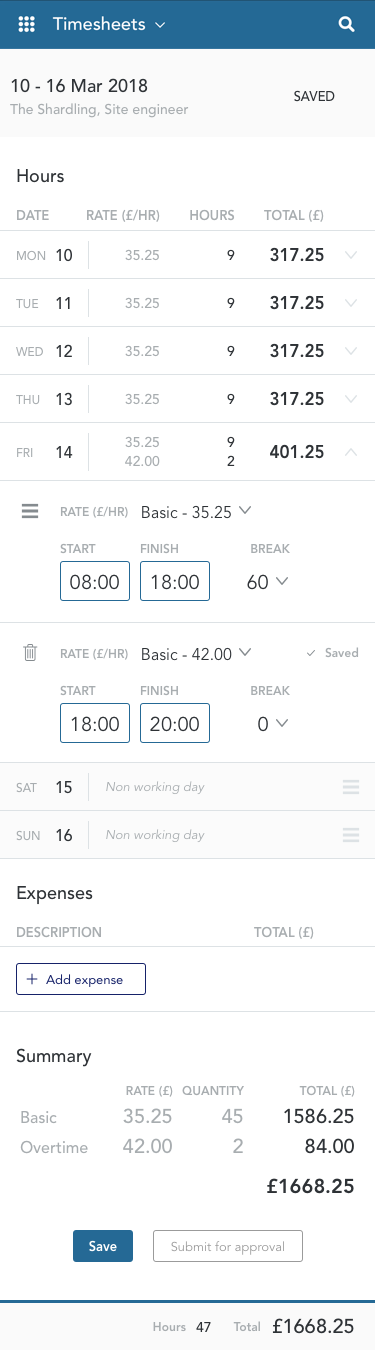The height and width of the screenshot is (1350, 375).
Task: Open the Basic - 35.25 rate dropdown
Action: (196, 511)
